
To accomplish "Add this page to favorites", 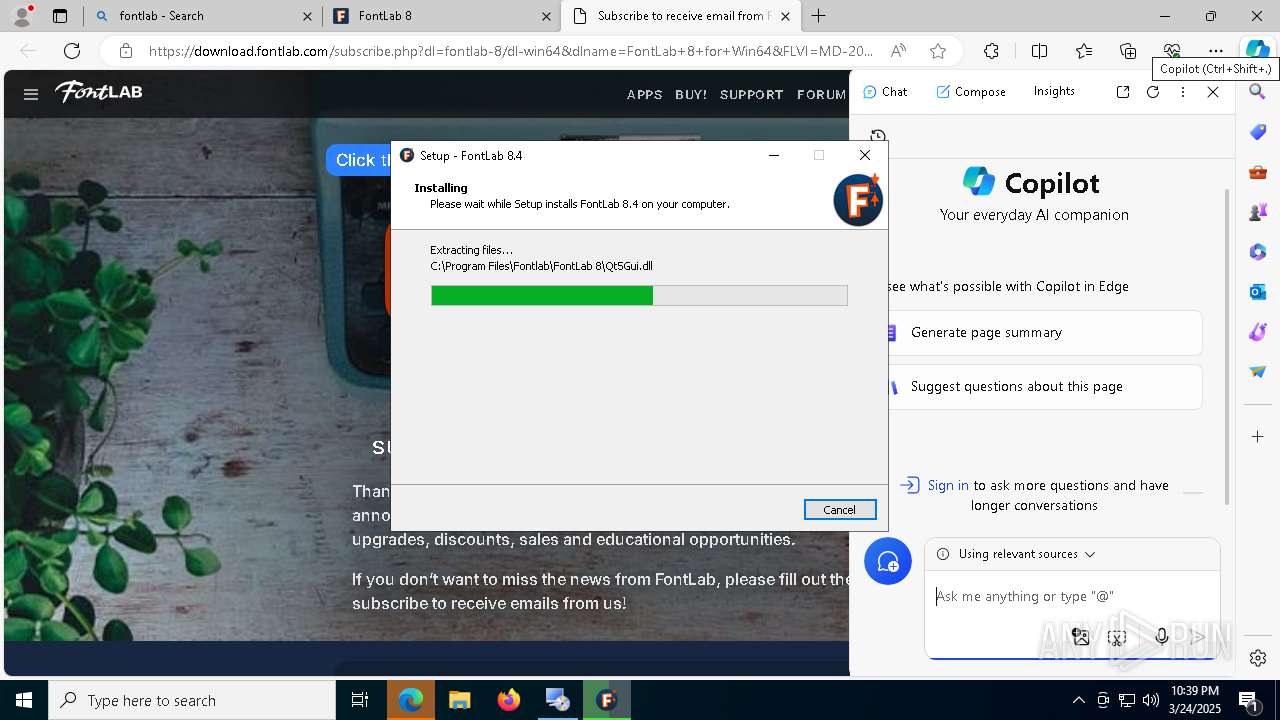I will point(937,51).
